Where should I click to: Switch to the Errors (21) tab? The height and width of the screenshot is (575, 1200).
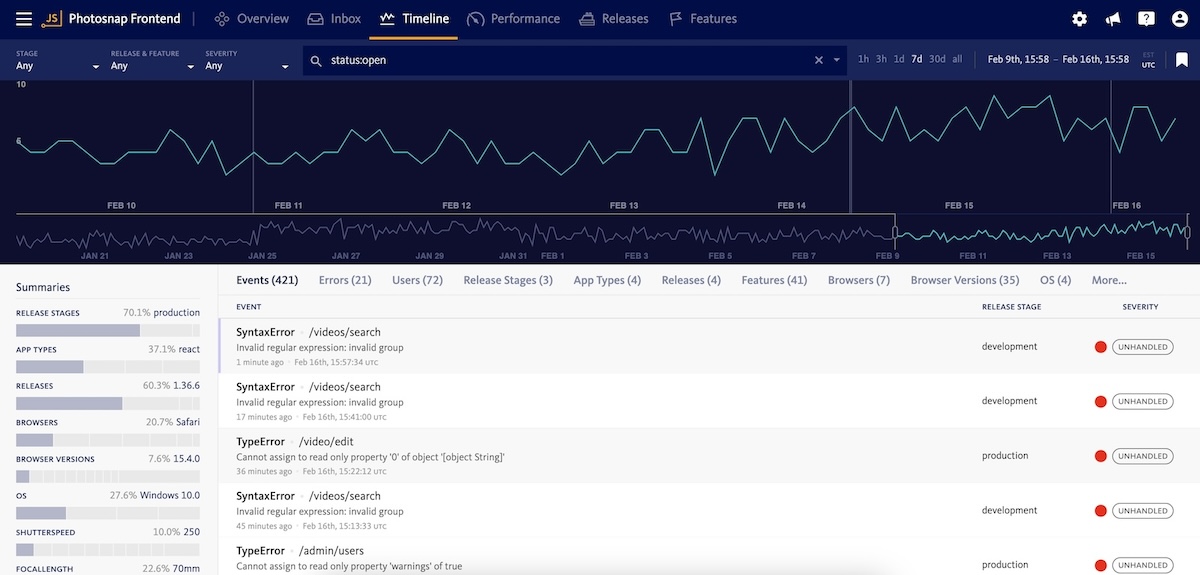pos(345,280)
